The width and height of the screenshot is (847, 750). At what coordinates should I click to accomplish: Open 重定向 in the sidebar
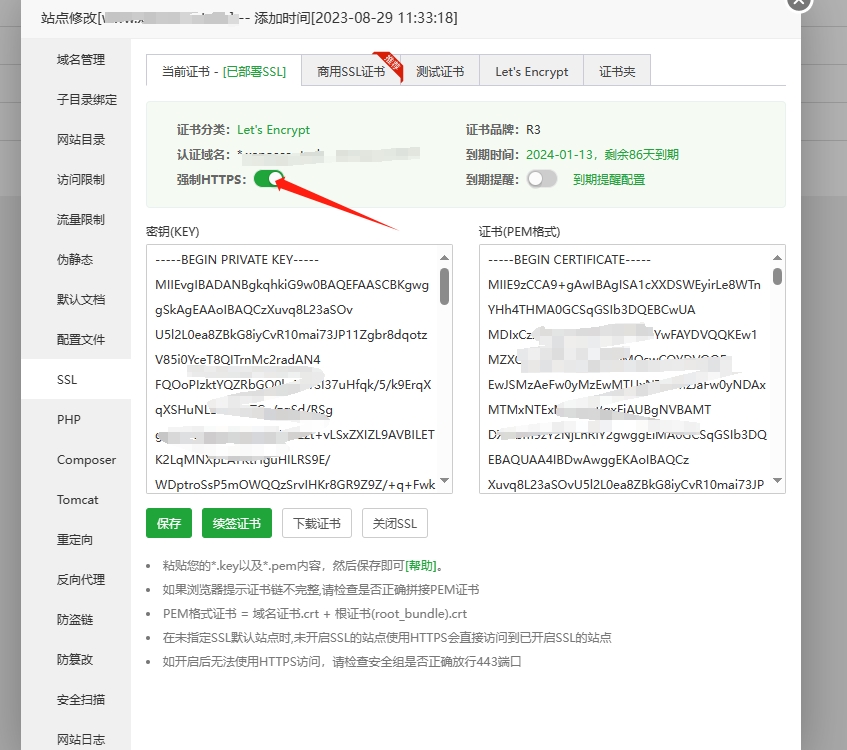pyautogui.click(x=75, y=539)
